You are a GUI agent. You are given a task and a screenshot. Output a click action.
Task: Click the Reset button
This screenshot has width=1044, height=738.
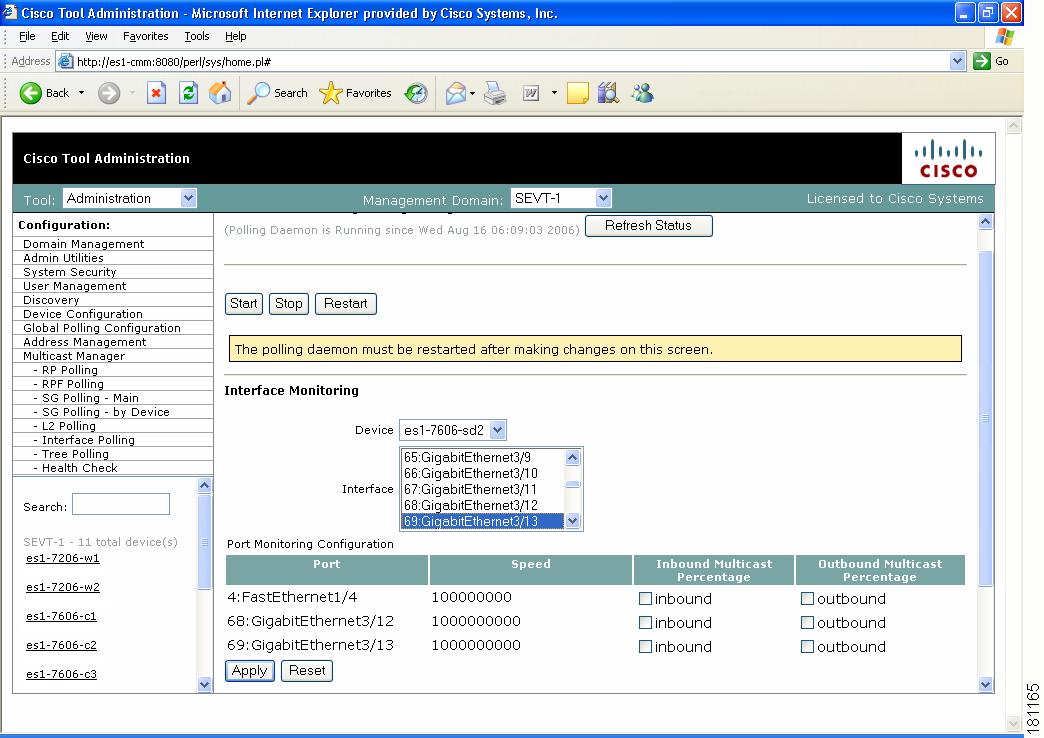(x=307, y=671)
